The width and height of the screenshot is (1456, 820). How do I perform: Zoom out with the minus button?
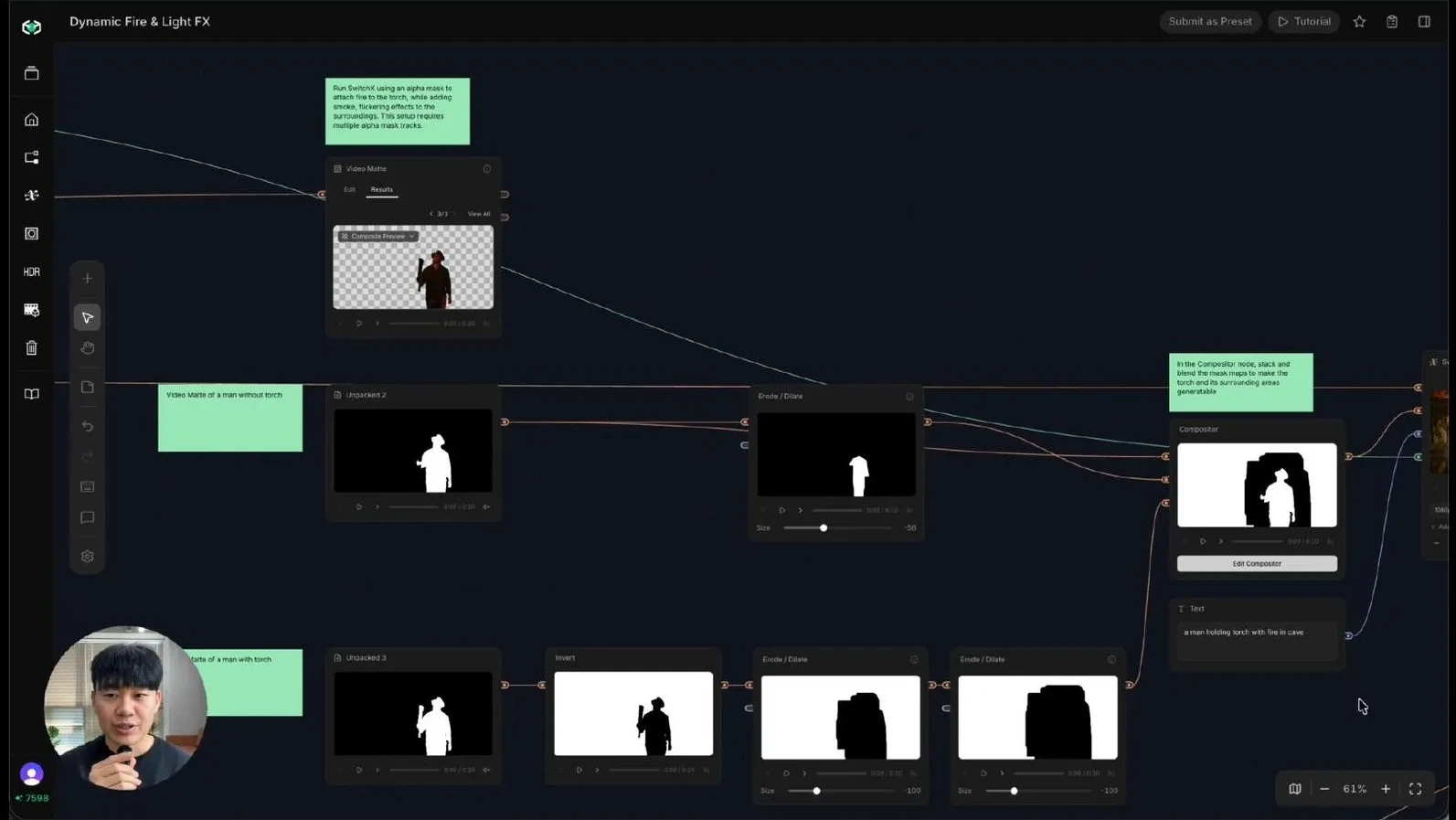[x=1324, y=789]
